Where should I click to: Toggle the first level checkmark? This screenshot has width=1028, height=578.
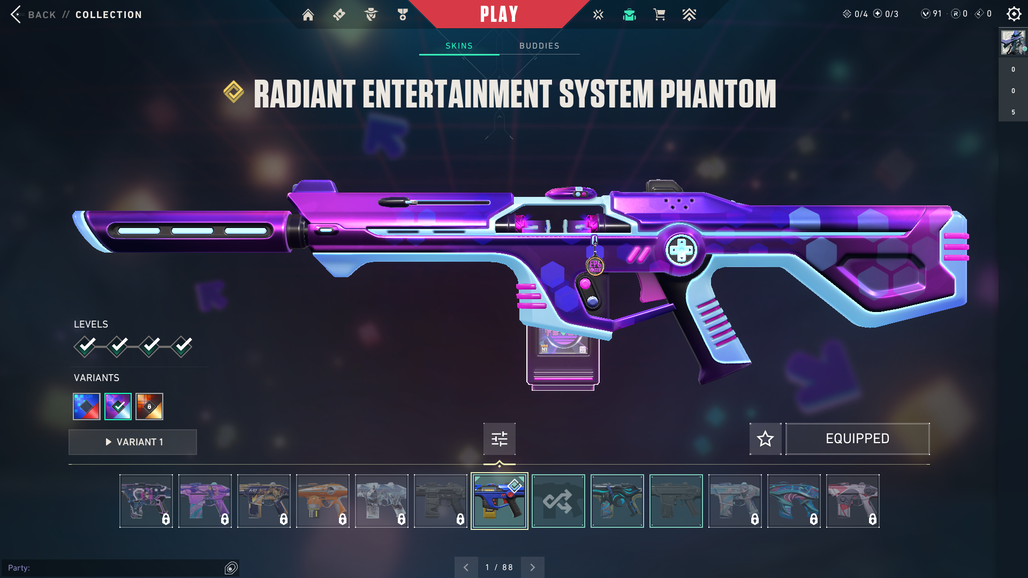click(85, 345)
